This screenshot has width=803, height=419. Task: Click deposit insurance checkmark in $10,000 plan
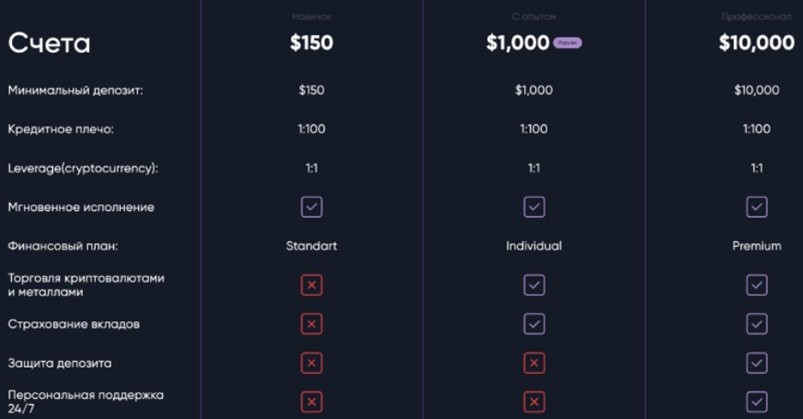pyautogui.click(x=757, y=324)
